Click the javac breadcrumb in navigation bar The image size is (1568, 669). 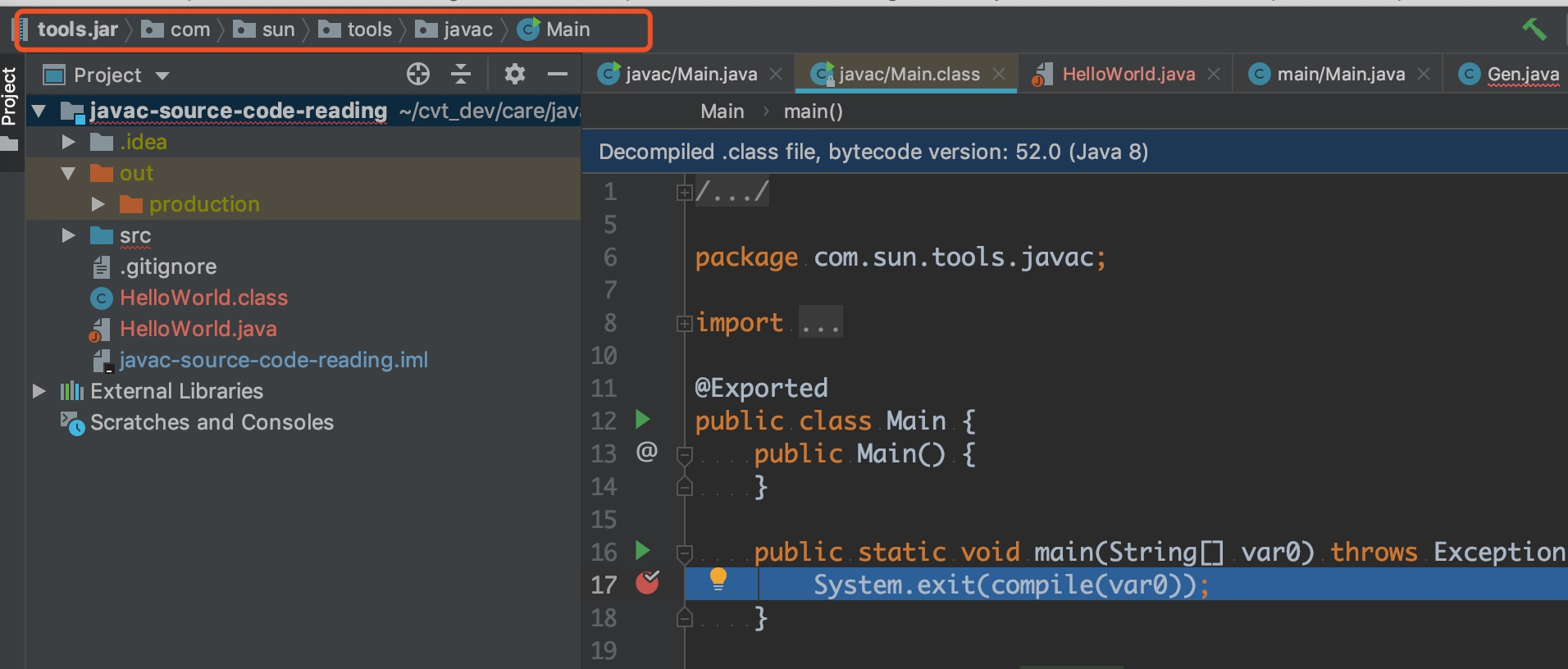point(467,30)
